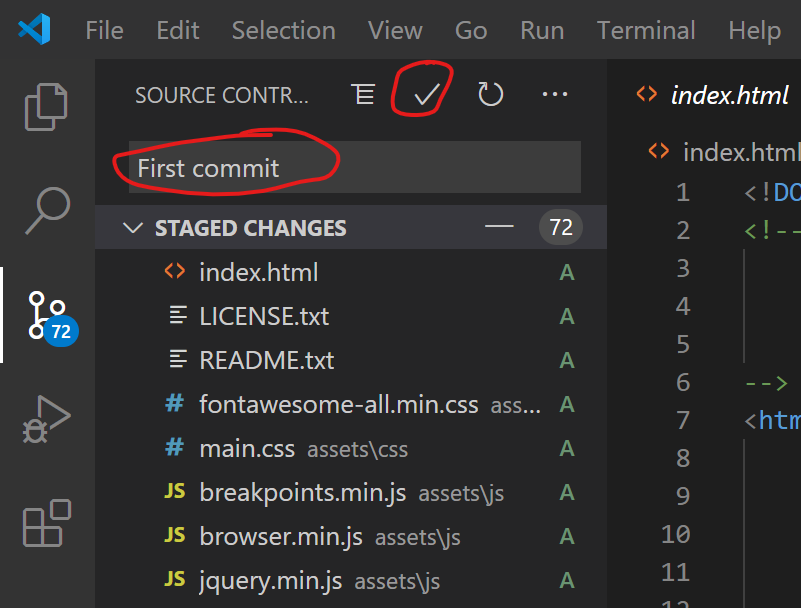Open staged file LICENSE.txt
801x608 pixels.
click(264, 316)
